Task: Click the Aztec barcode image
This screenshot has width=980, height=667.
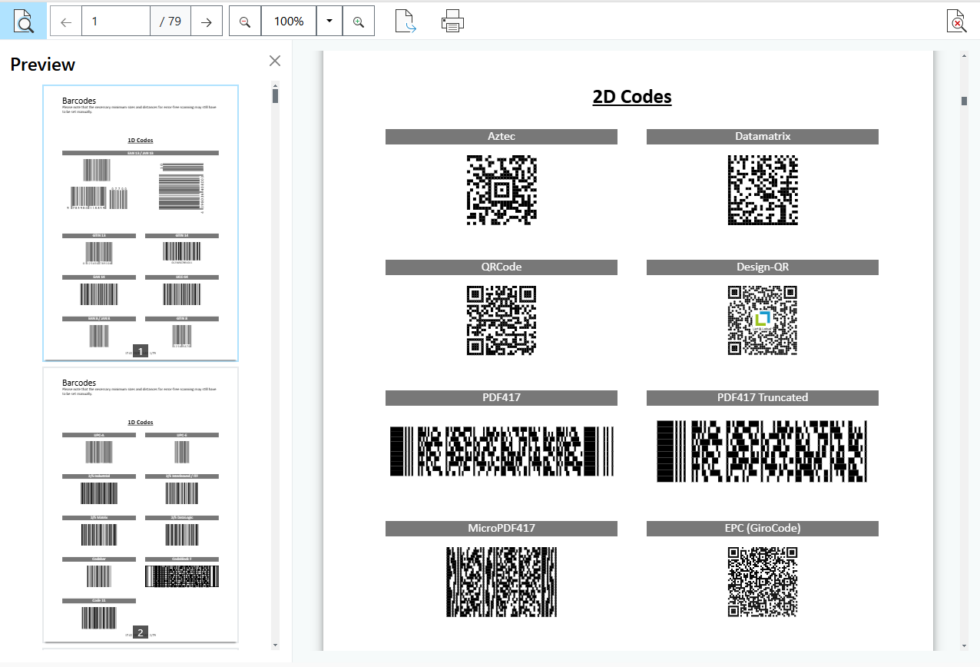Action: pyautogui.click(x=501, y=189)
